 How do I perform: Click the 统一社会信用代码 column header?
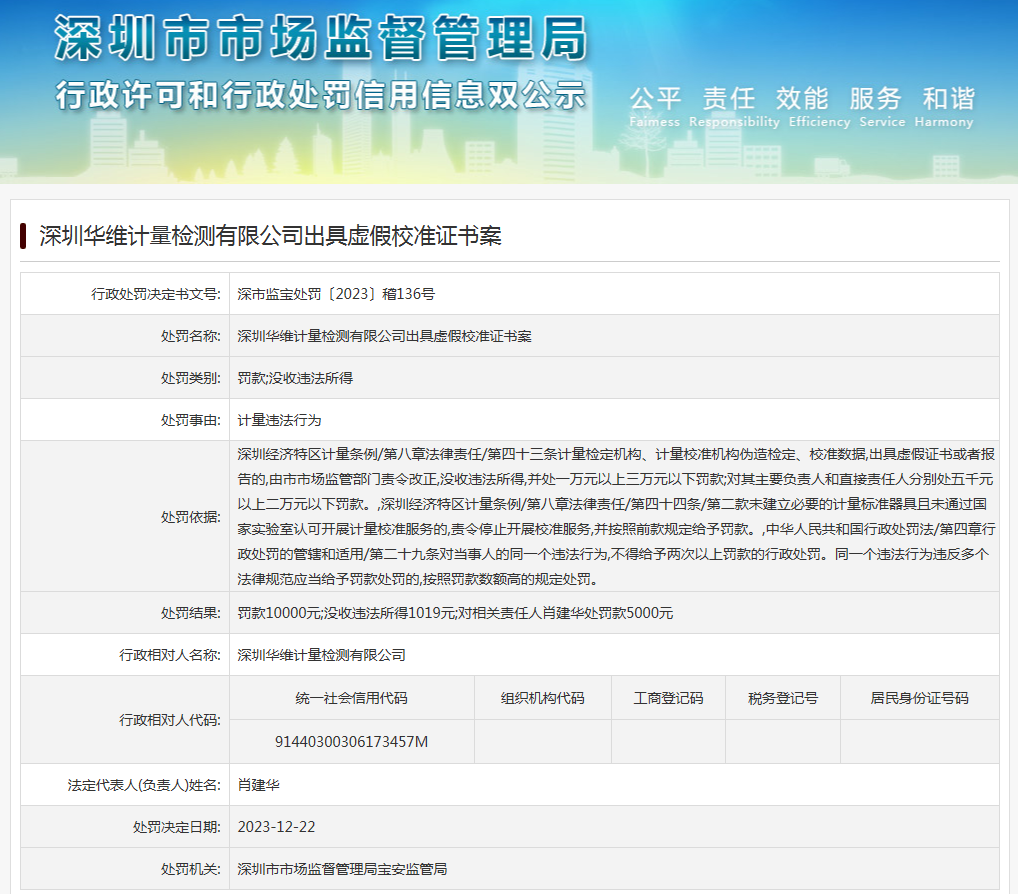(351, 698)
